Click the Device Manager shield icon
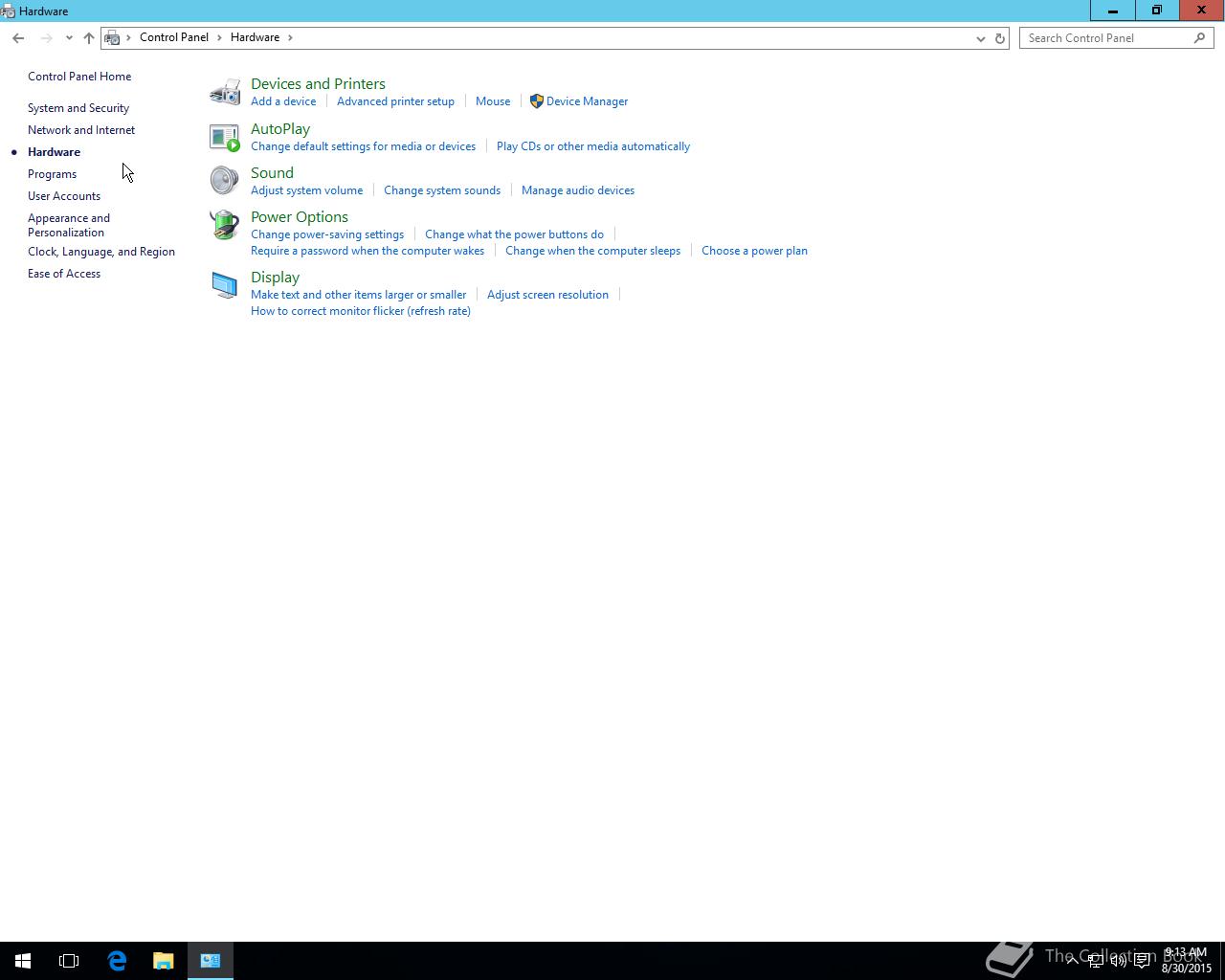Viewport: 1225px width, 980px height. pos(536,100)
